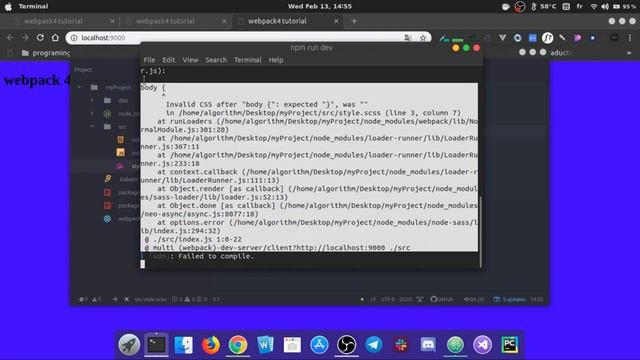This screenshot has width=640, height=360.
Task: Click the GitHub status bar icon in editor
Action: [442, 299]
